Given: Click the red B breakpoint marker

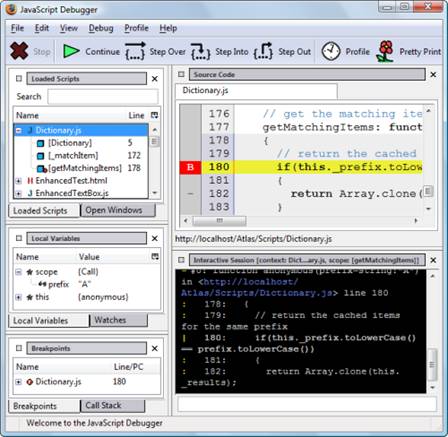Looking at the screenshot, I should pyautogui.click(x=190, y=167).
